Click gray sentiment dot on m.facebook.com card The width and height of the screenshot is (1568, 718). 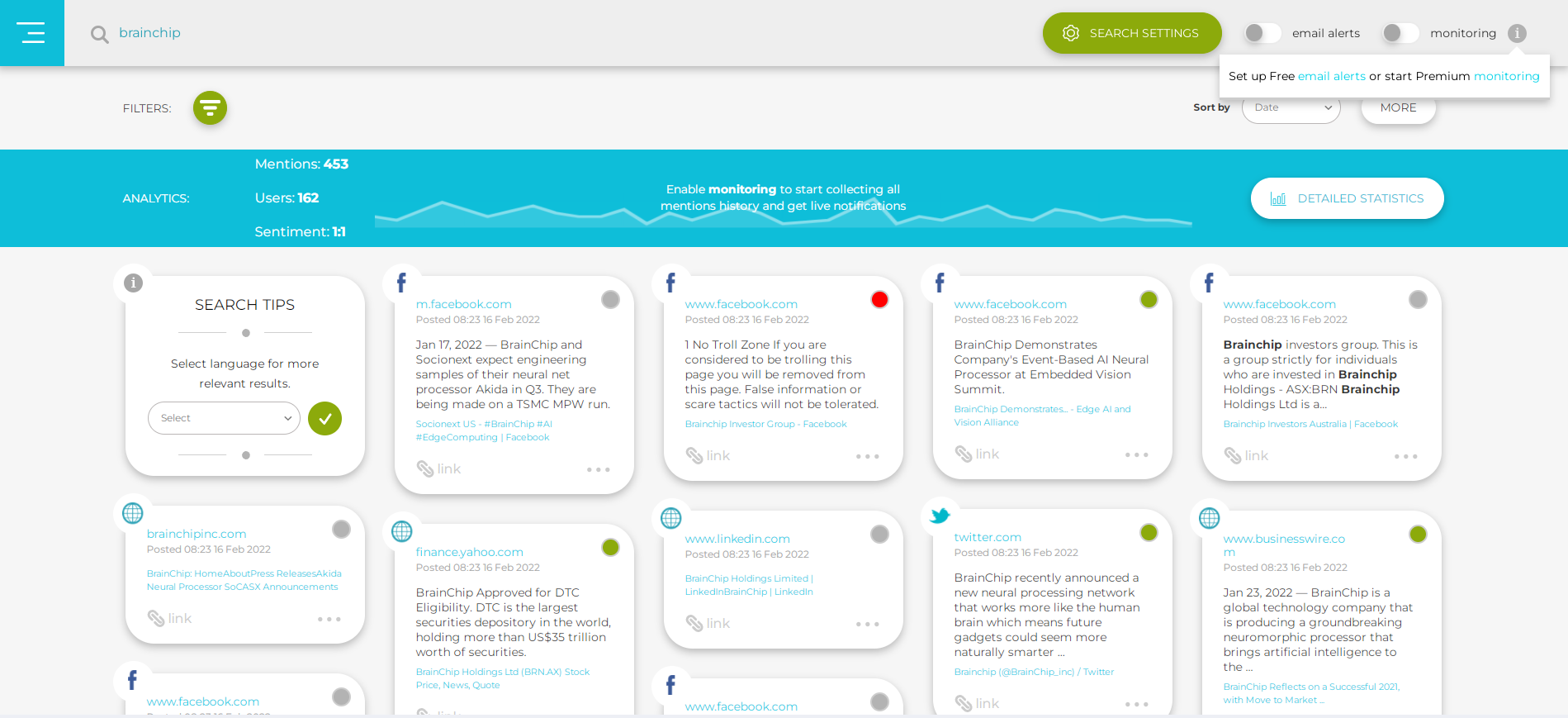[610, 299]
